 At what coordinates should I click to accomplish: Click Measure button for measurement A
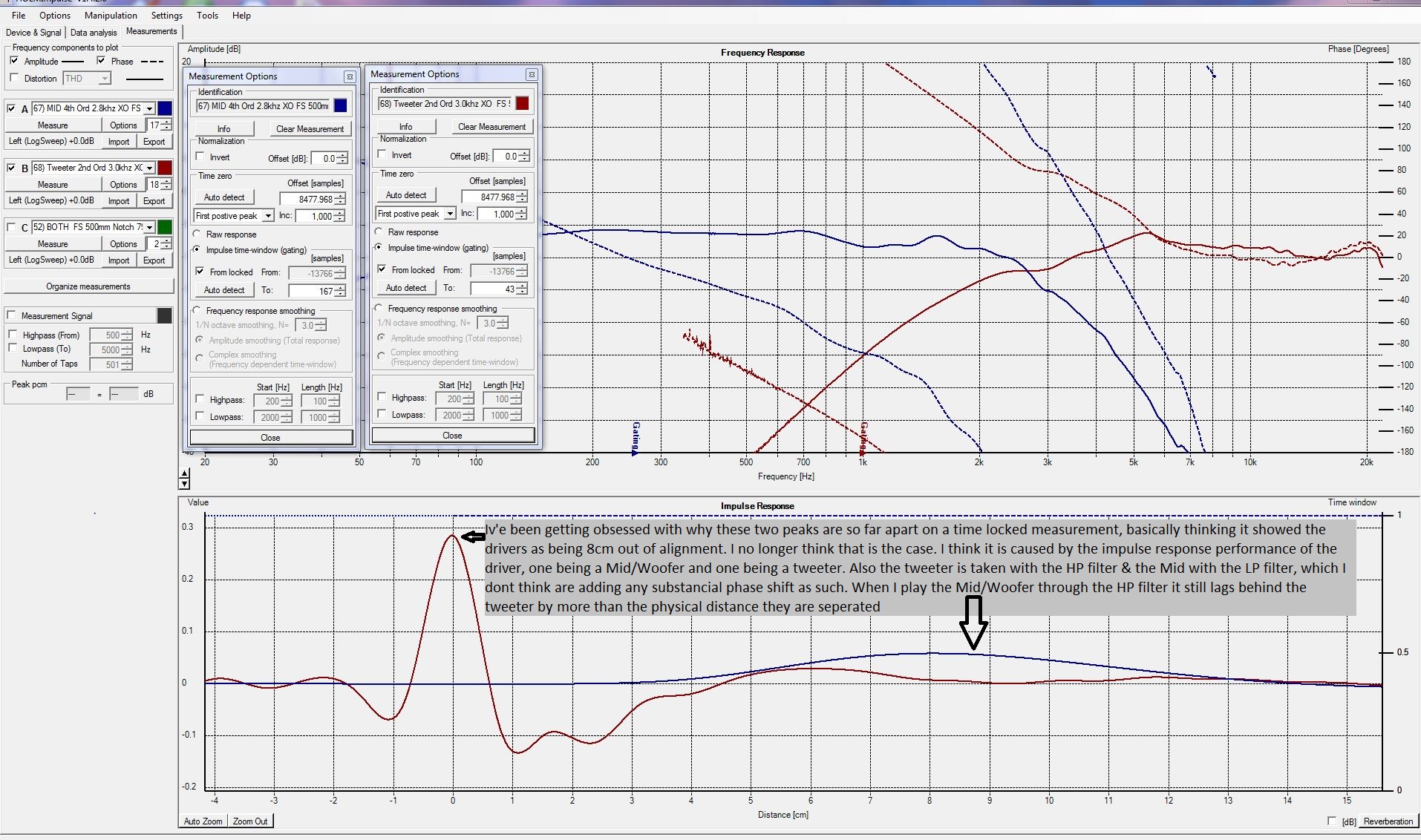pos(53,125)
